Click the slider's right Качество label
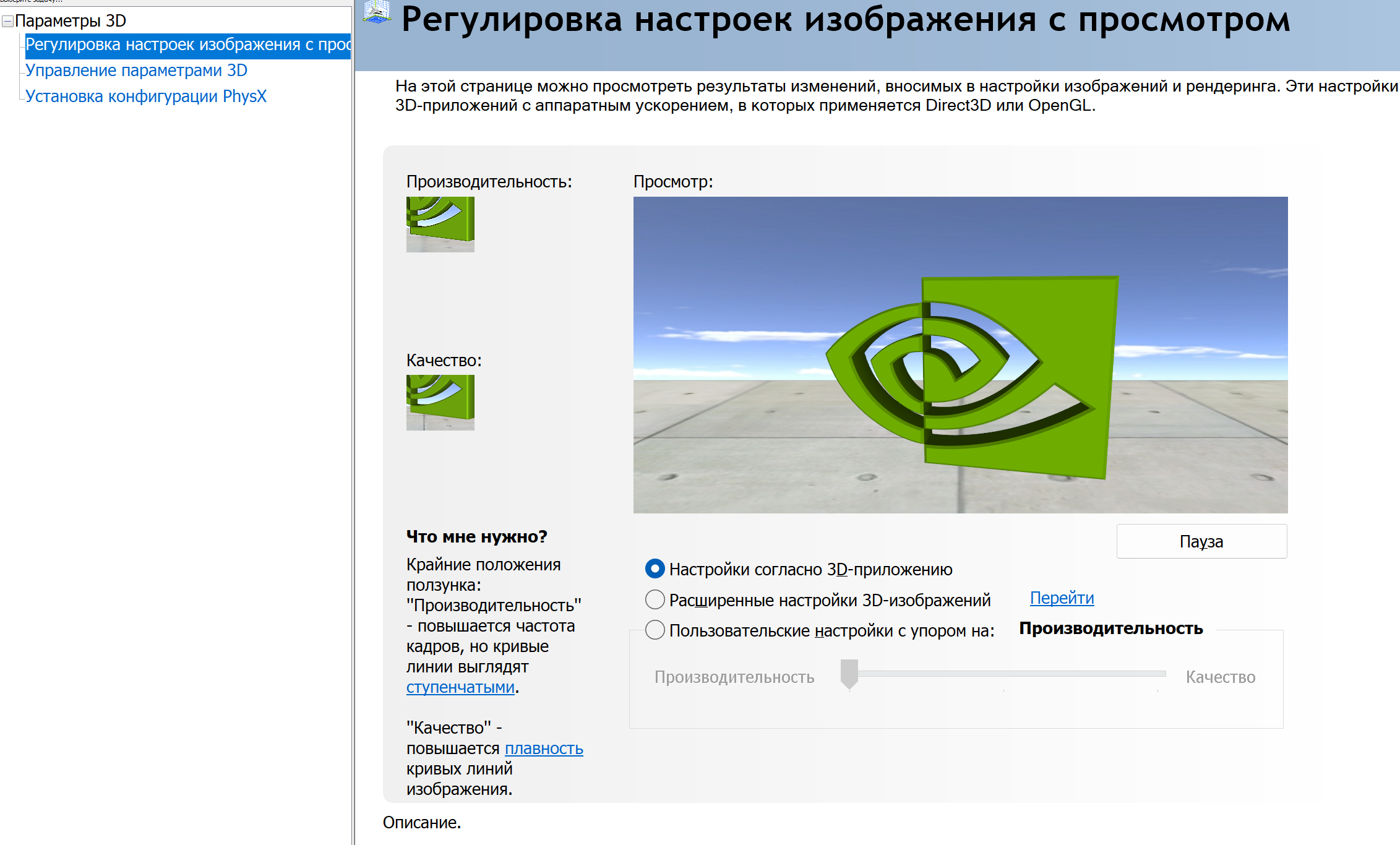Screen dimensions: 1400x845 [1221, 677]
